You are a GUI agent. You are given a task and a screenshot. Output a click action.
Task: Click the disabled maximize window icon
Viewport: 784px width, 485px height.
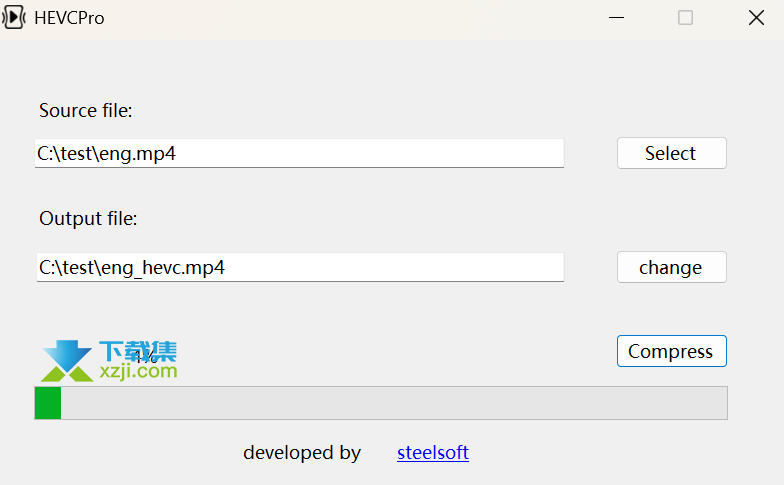pyautogui.click(x=686, y=18)
